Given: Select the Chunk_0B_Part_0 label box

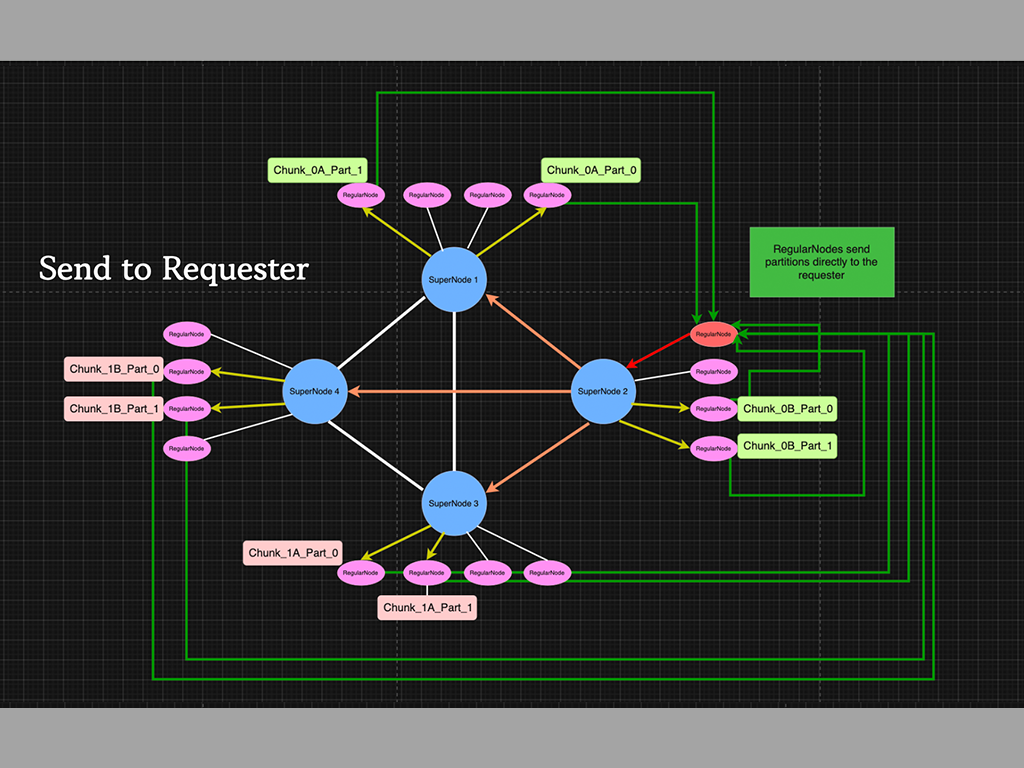Looking at the screenshot, I should 788,408.
